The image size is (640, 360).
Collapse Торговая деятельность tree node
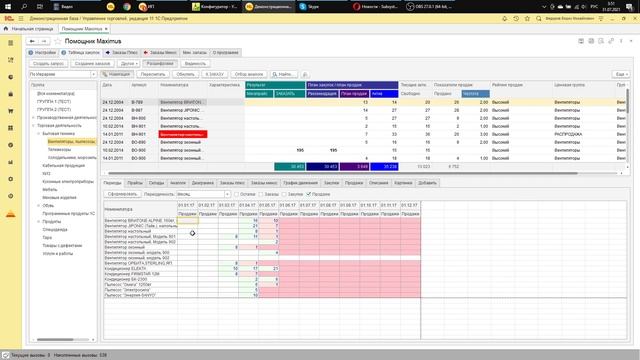click(x=33, y=126)
